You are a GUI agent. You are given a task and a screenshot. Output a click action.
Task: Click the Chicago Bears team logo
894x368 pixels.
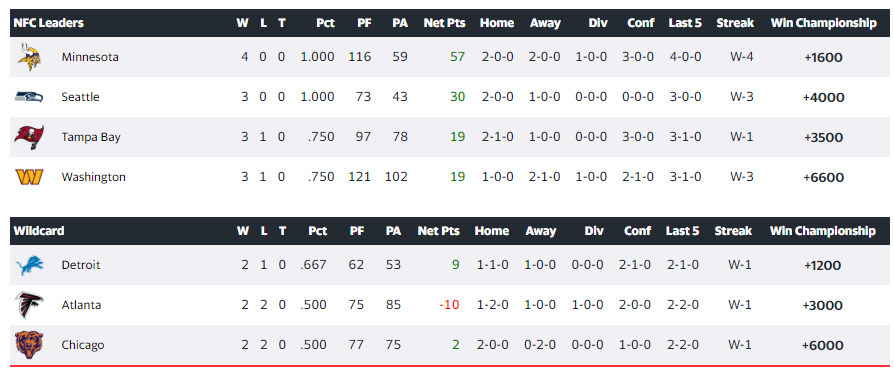tap(29, 345)
